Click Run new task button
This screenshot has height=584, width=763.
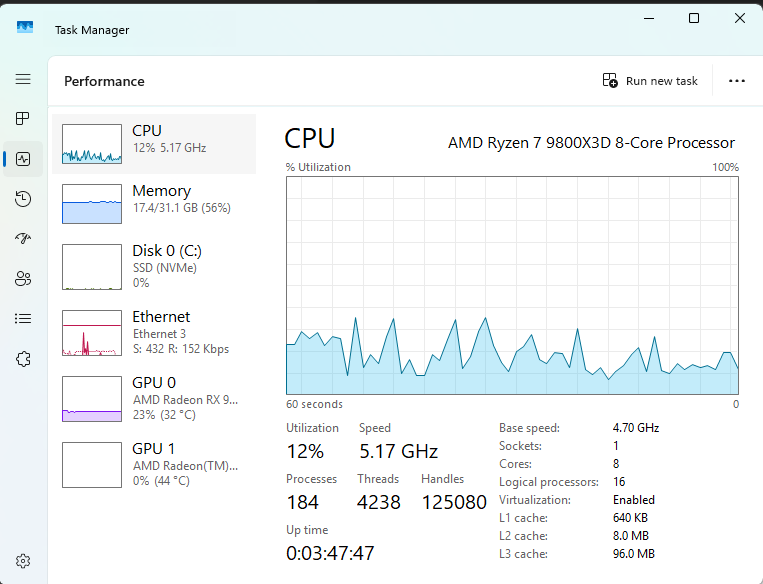650,81
